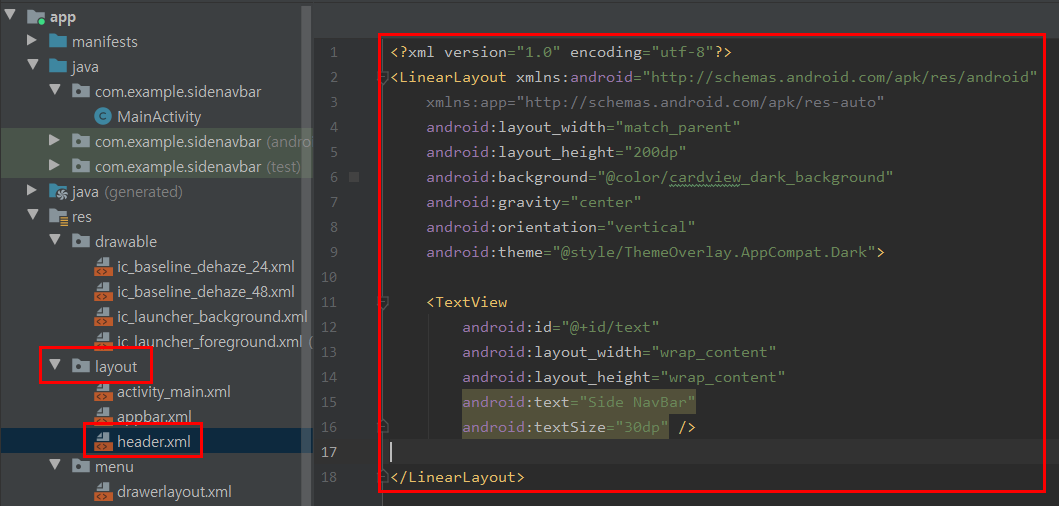The image size is (1059, 506).
Task: Open MainActivity in the project tree
Action: tap(159, 117)
